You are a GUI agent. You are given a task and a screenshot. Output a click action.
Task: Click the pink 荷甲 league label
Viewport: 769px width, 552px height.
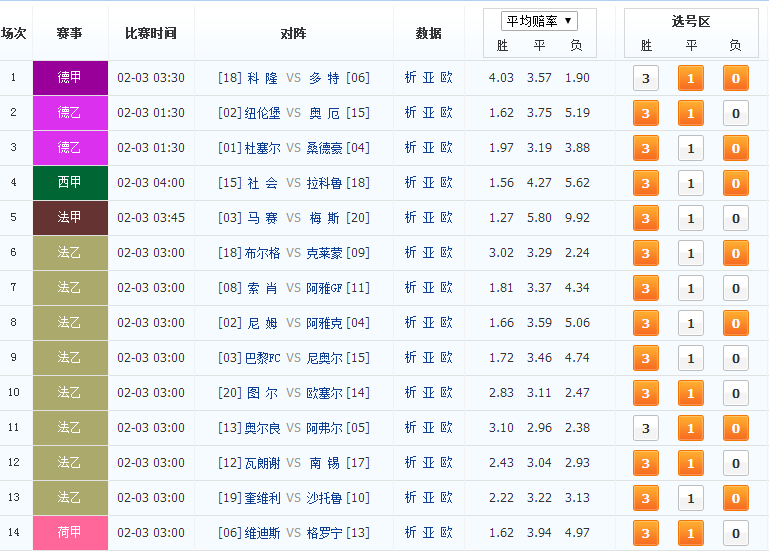(x=69, y=533)
